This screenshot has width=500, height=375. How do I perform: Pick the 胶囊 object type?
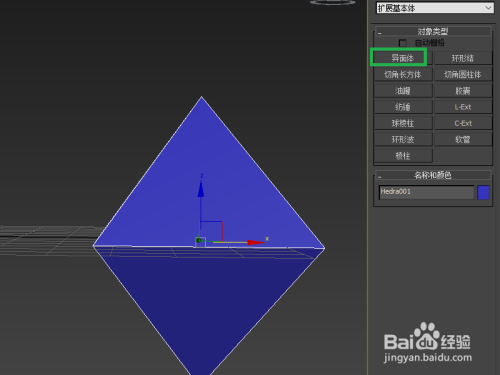(x=463, y=91)
